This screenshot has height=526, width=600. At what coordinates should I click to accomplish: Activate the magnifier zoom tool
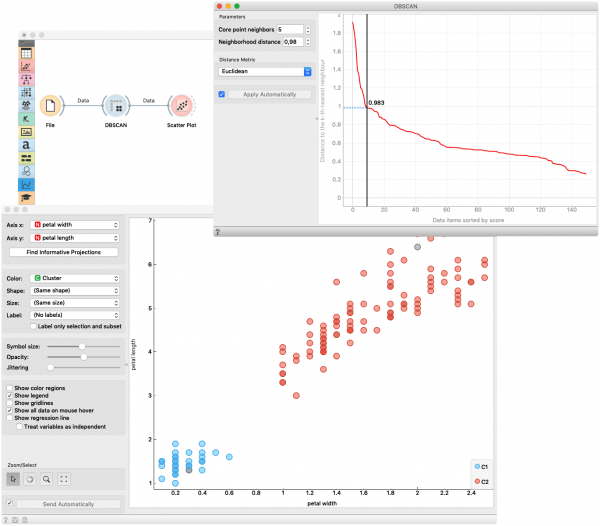tap(47, 478)
